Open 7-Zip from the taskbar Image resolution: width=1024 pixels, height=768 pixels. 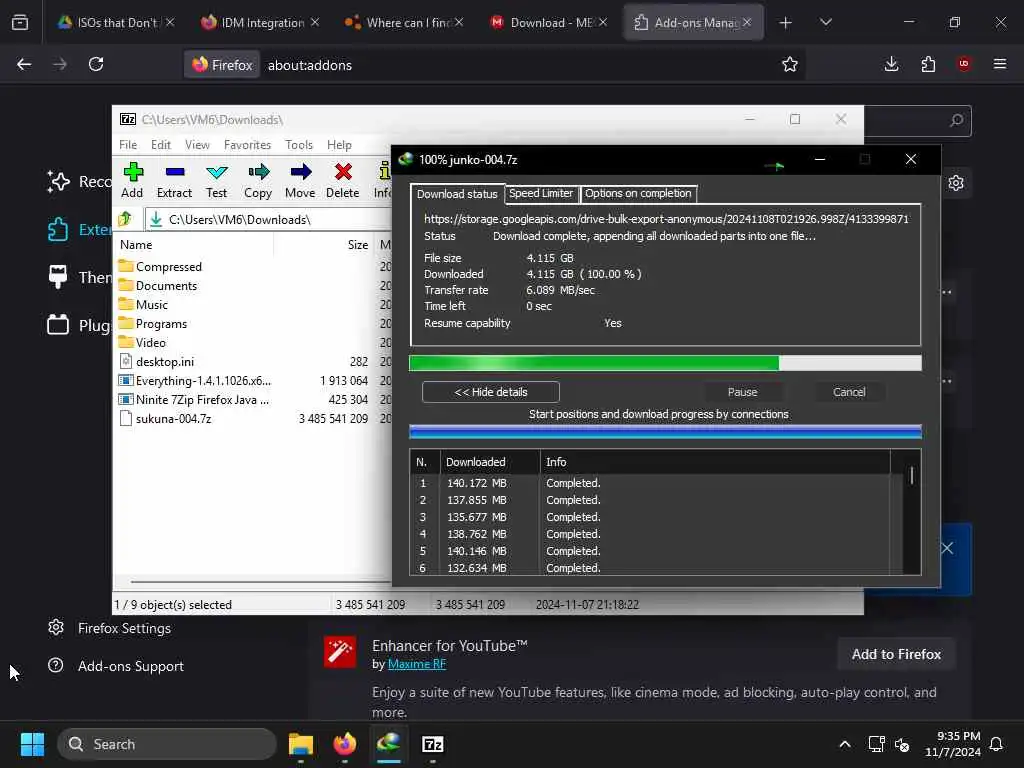[432, 744]
